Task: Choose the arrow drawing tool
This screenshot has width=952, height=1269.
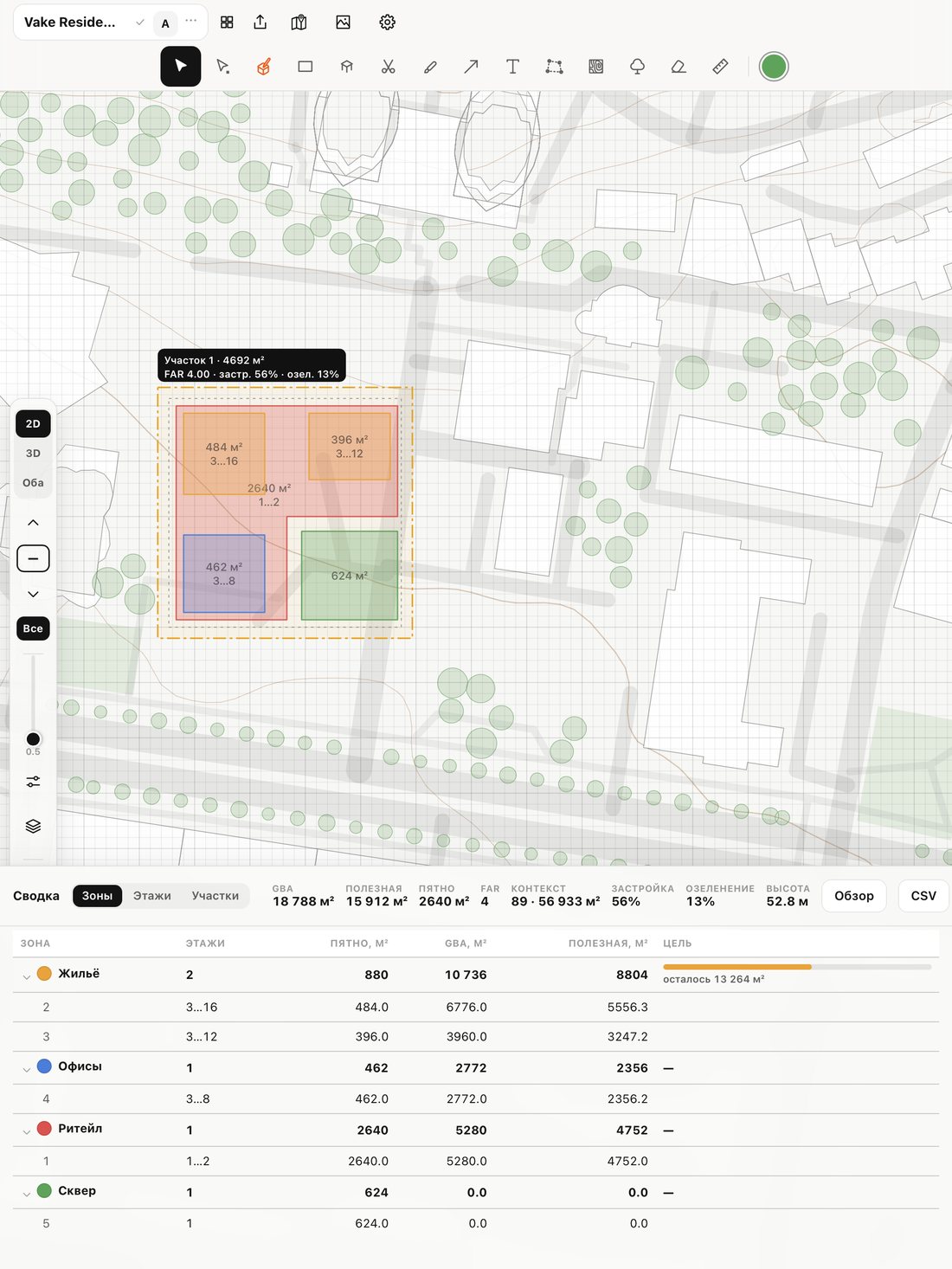Action: tap(471, 67)
